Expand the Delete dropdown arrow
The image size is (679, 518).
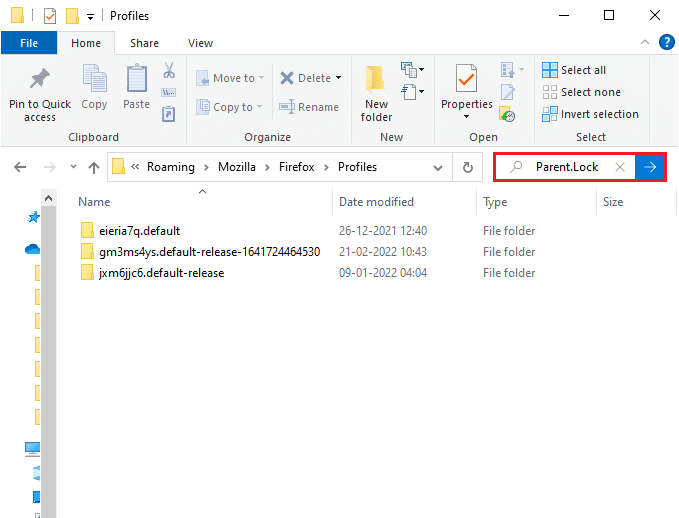tap(339, 78)
